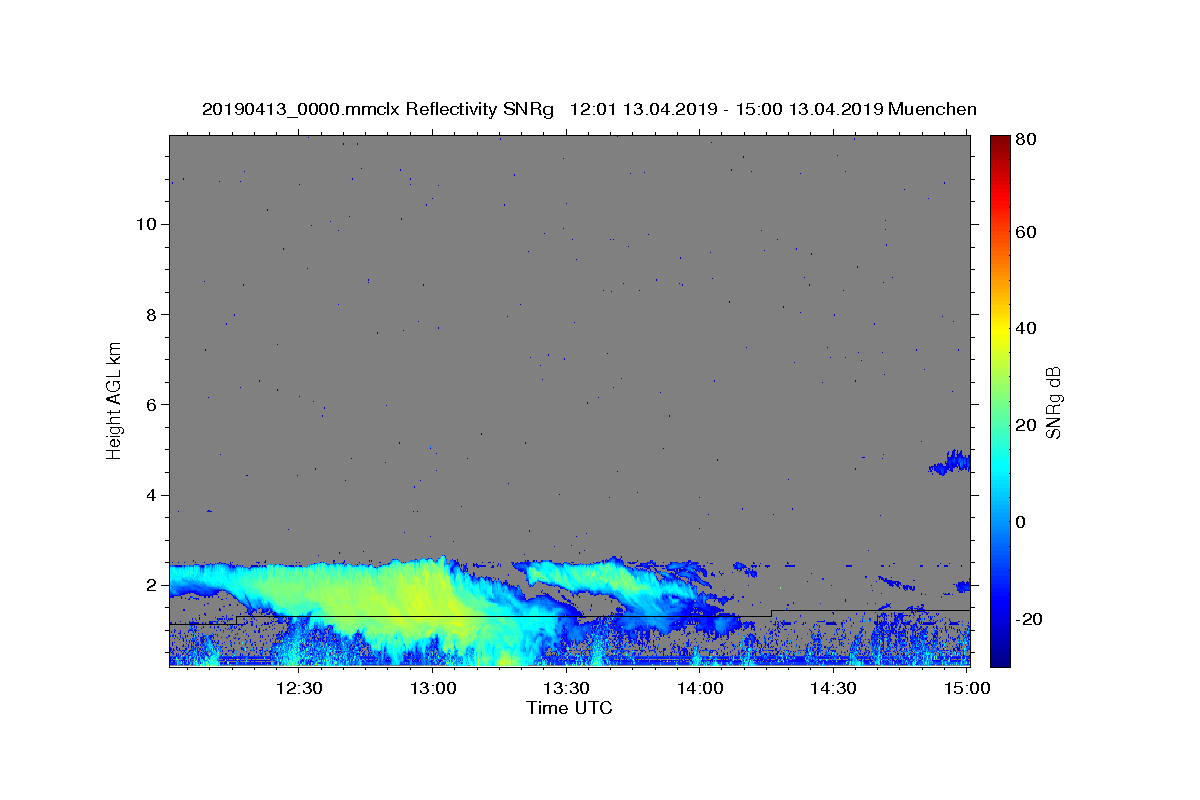Screen dimensions: 1200x800
Task: Click the cyan colorbar region near 10 dB
Action: 1000,473
